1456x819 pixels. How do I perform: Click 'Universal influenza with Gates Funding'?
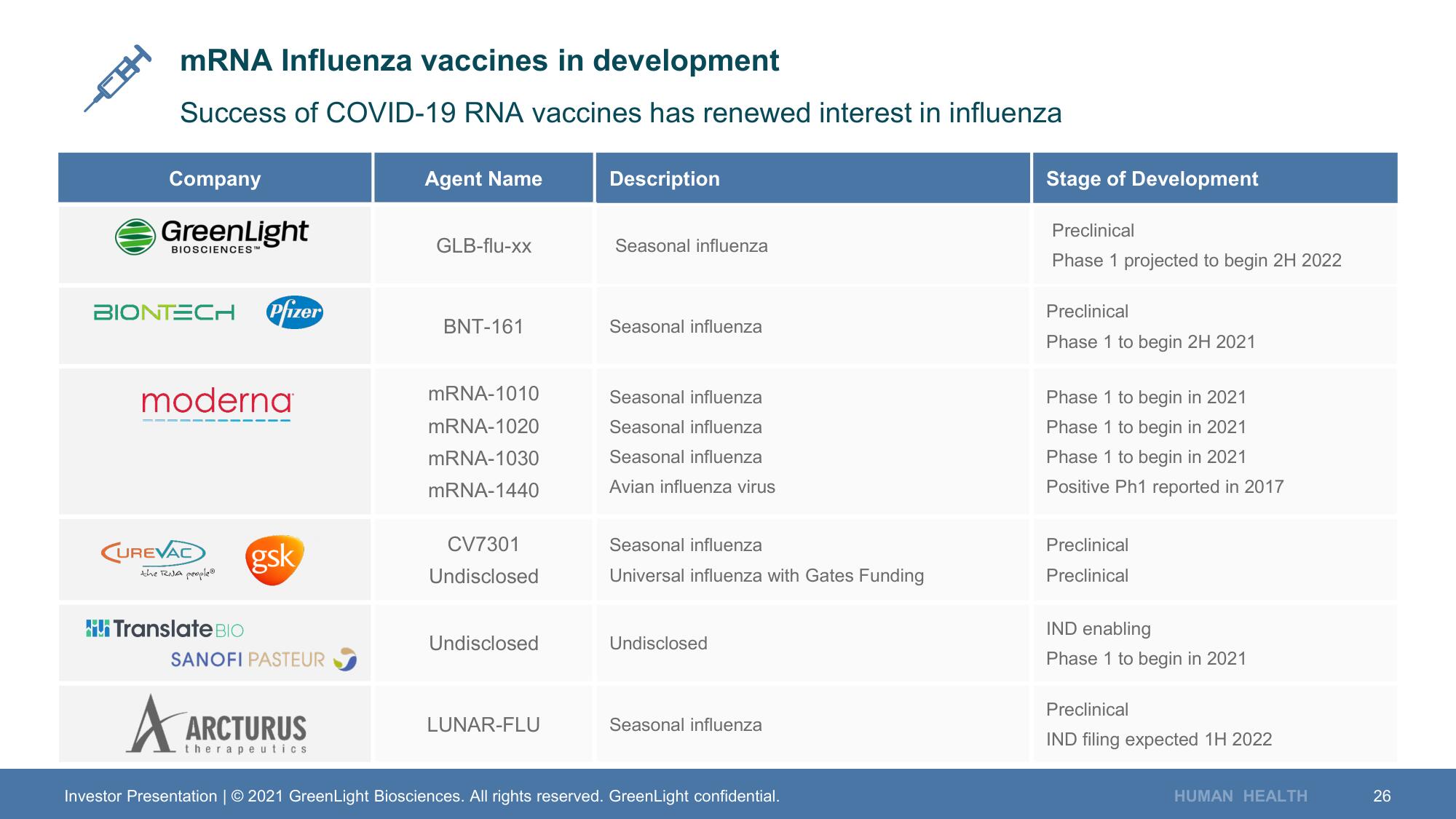click(766, 576)
